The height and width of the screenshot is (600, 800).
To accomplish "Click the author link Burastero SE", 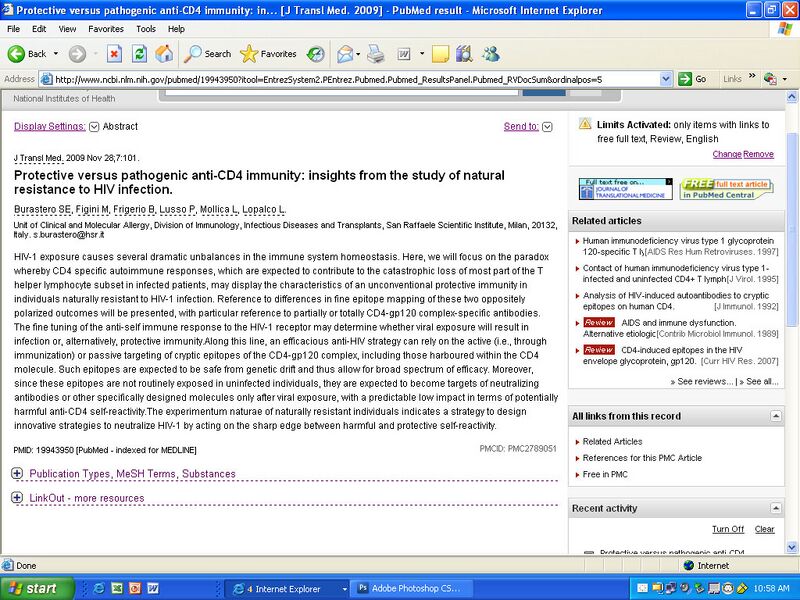I will [37, 210].
